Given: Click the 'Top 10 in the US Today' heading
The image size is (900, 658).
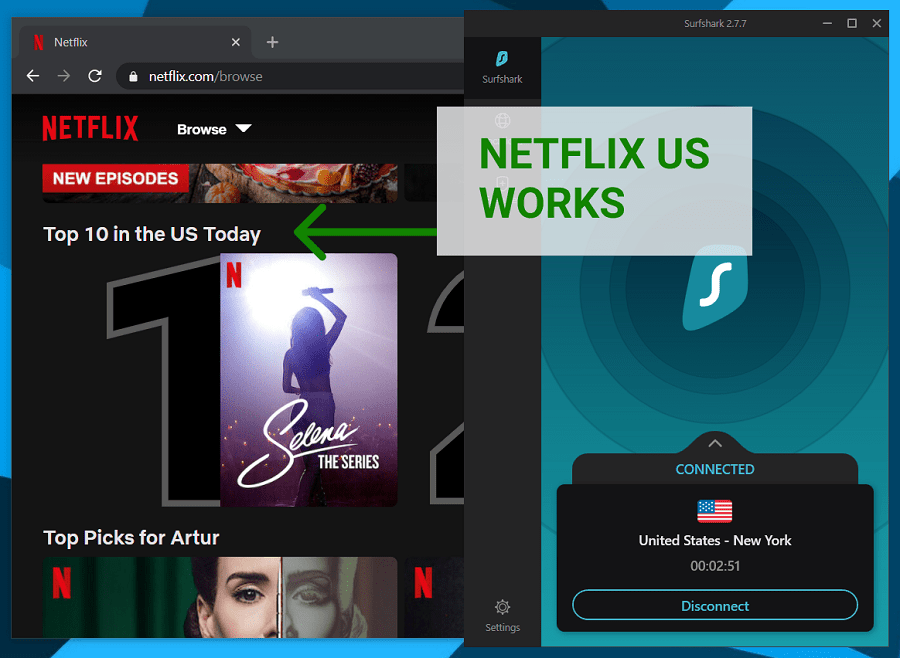Looking at the screenshot, I should click(x=152, y=234).
